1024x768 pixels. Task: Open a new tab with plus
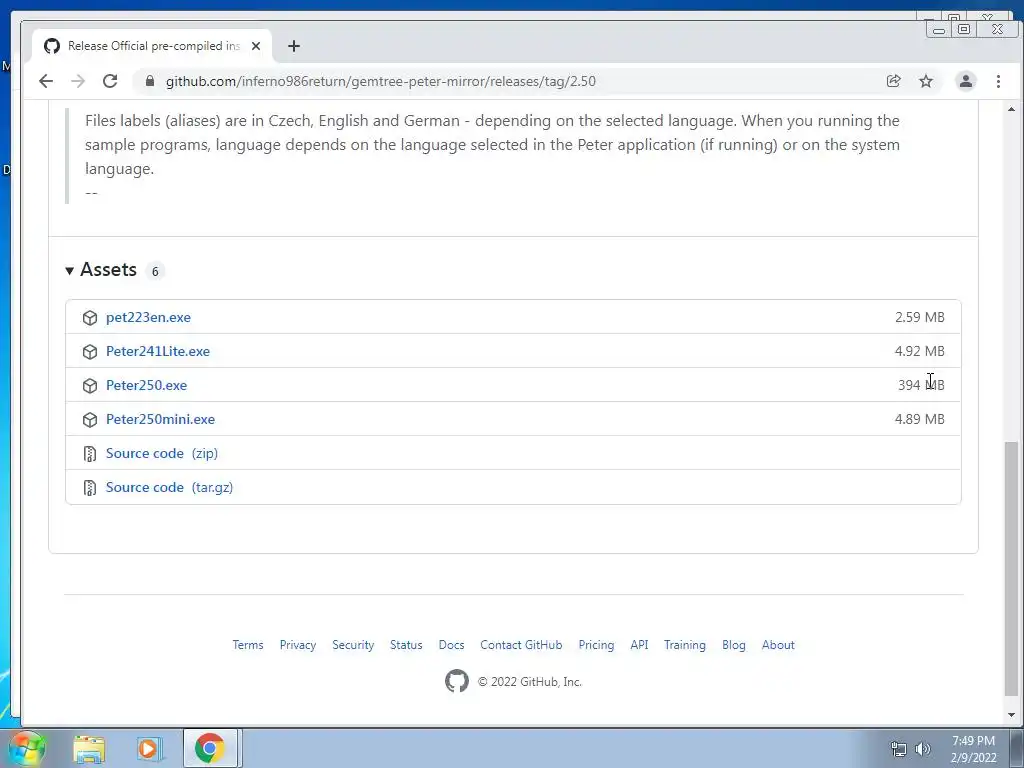(x=294, y=46)
